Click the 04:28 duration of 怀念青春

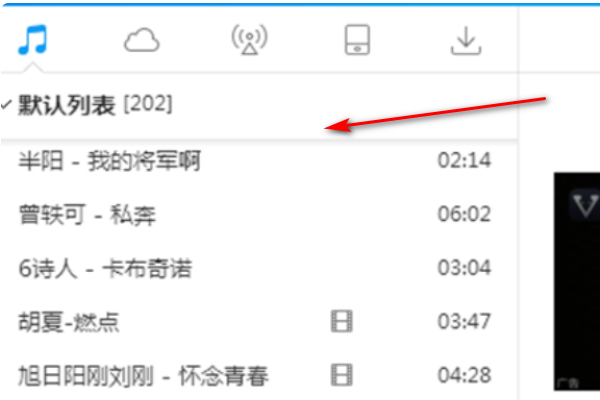tap(464, 375)
